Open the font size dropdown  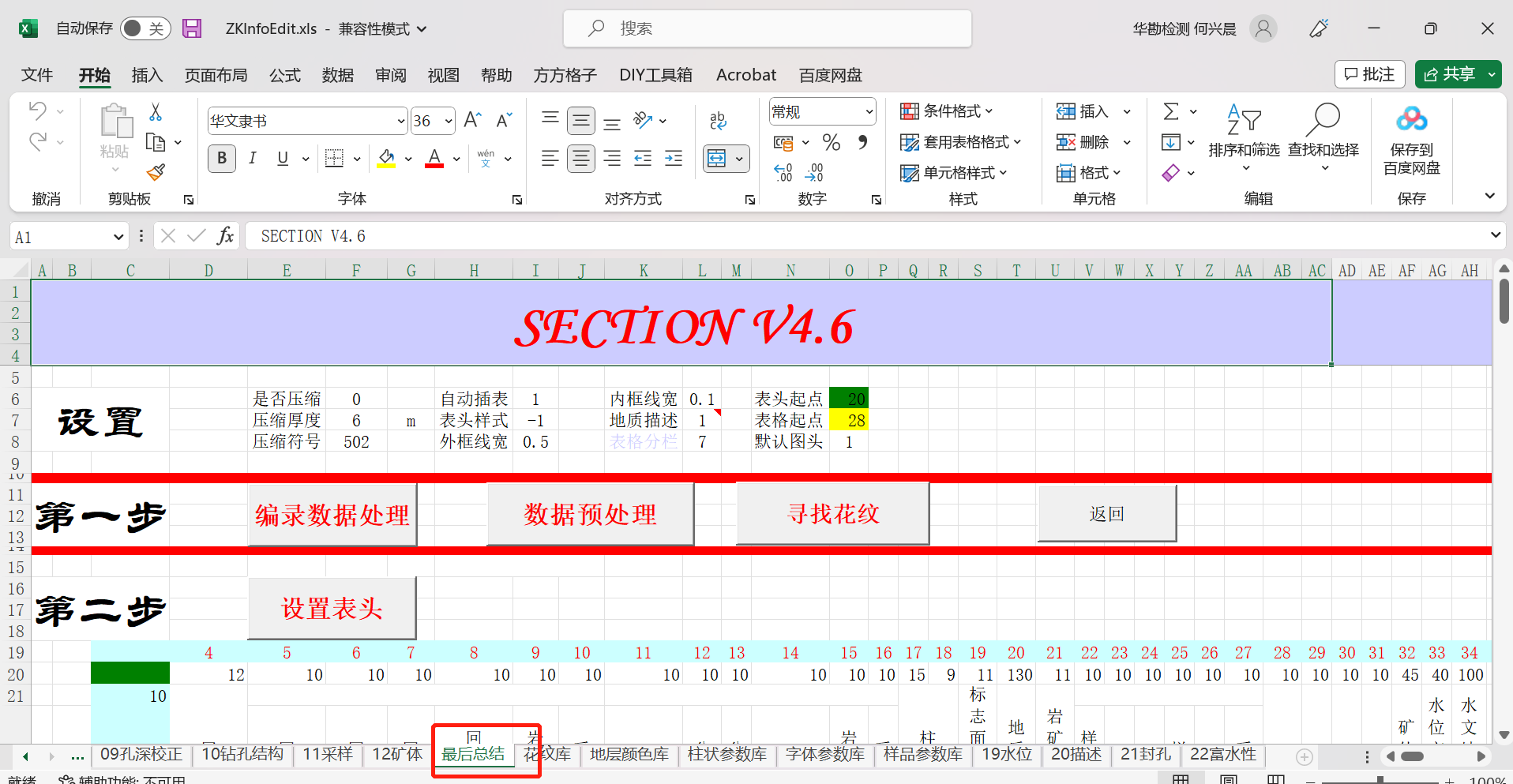[449, 121]
